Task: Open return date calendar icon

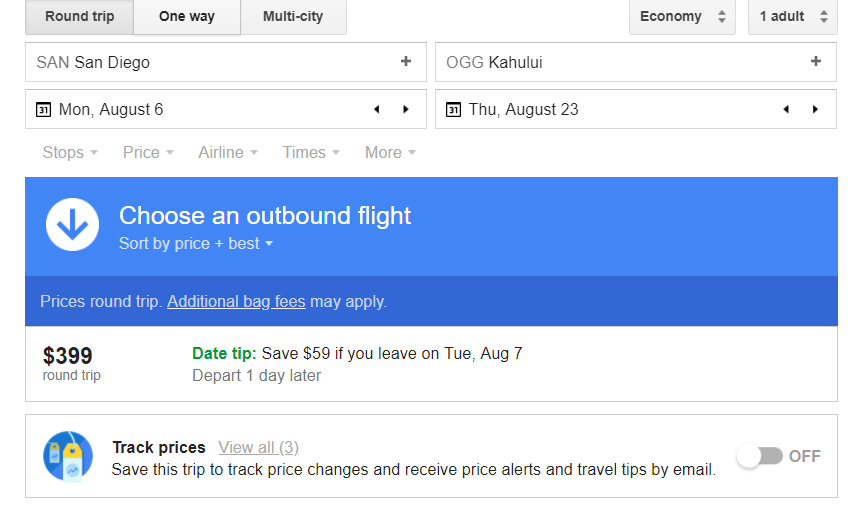Action: pyautogui.click(x=454, y=109)
